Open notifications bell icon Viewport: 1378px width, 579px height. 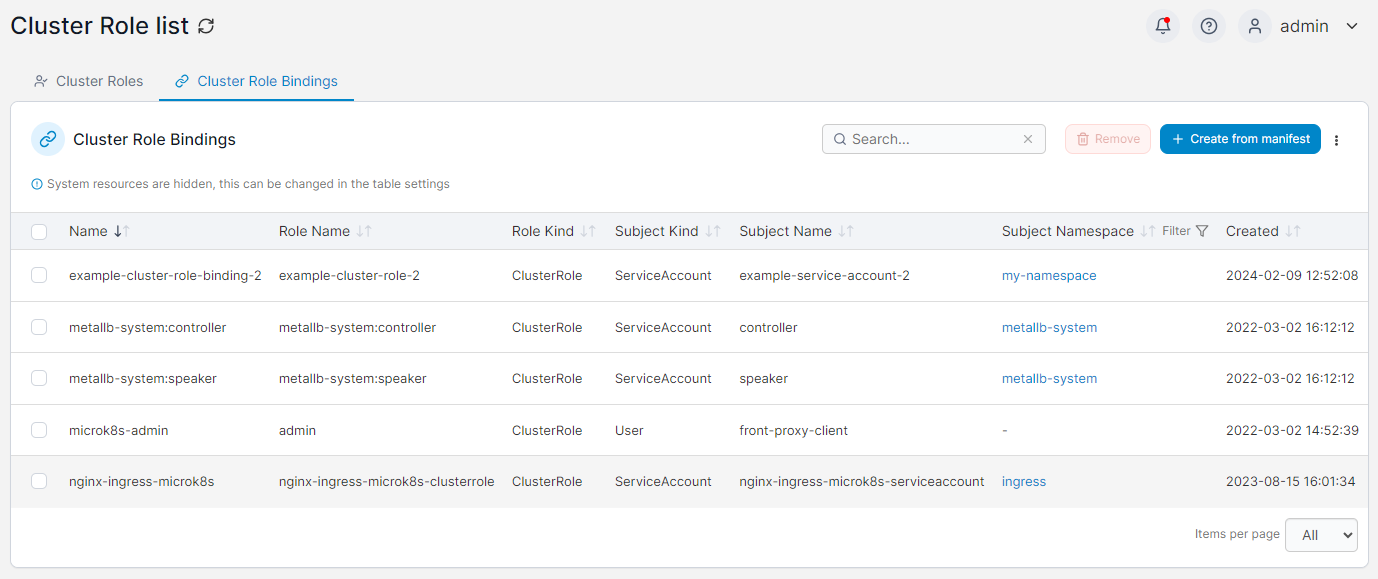click(x=1162, y=26)
